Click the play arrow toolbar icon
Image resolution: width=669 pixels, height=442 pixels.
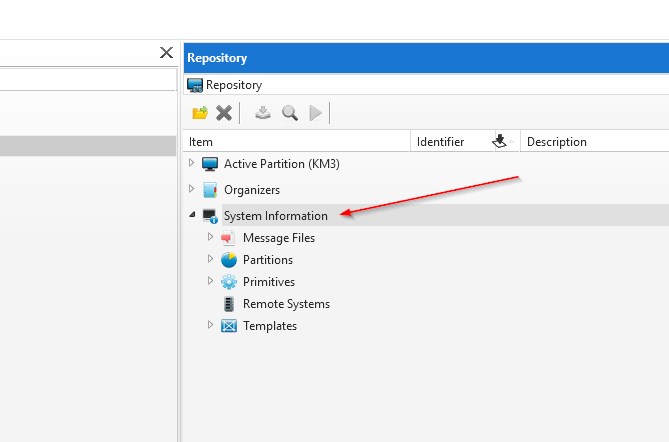pyautogui.click(x=316, y=113)
